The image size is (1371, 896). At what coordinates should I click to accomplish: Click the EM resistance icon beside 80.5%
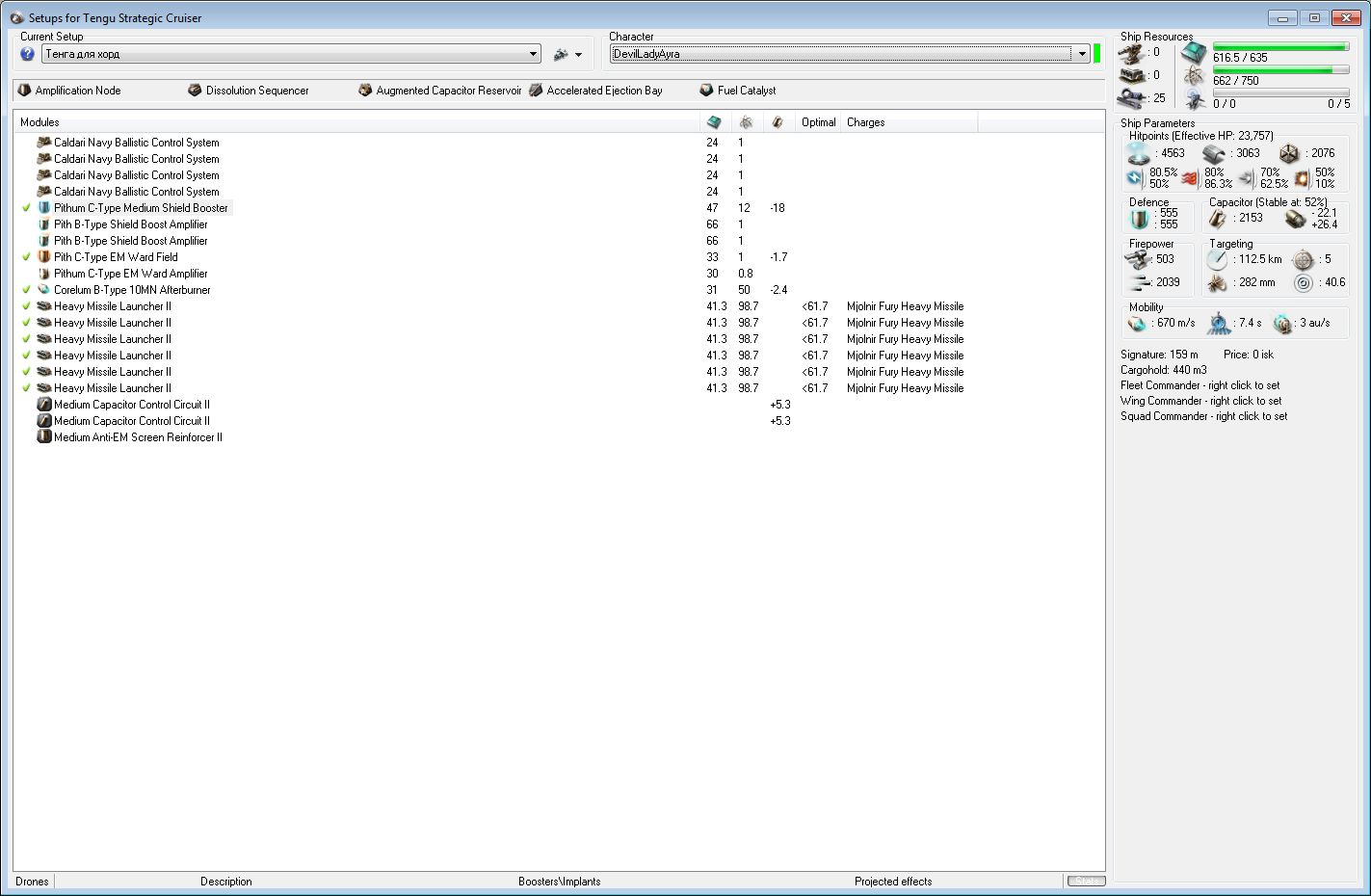[1135, 178]
